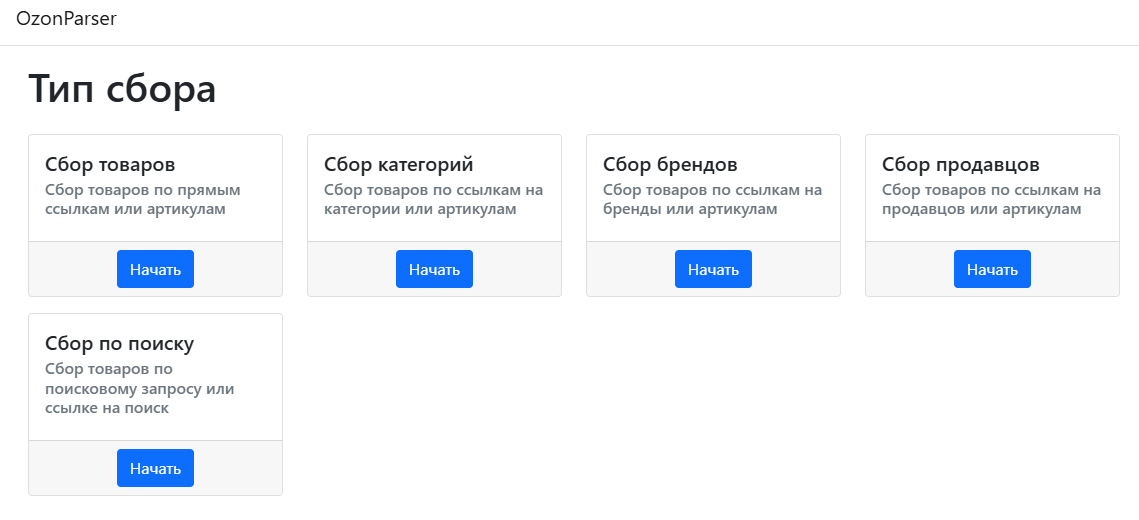Image resolution: width=1139 pixels, height=520 pixels.
Task: Start the Сбор товаров collection
Action: tap(155, 269)
